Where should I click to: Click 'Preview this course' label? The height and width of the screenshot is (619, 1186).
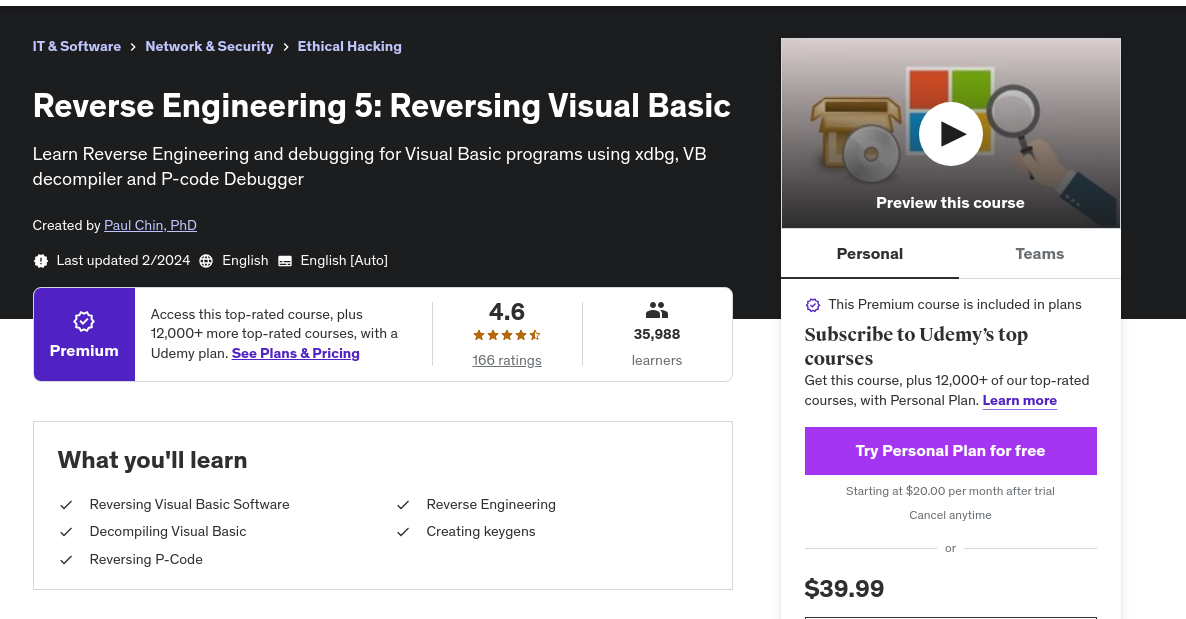click(950, 203)
